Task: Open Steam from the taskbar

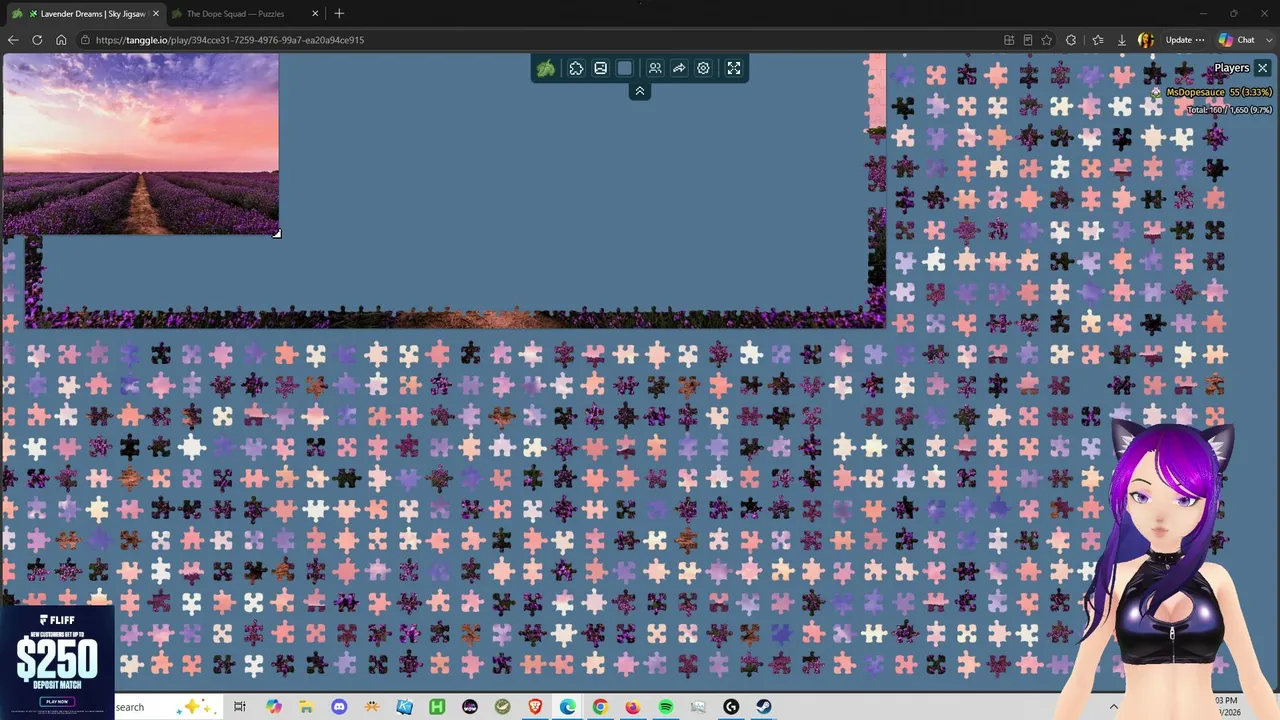Action: tap(764, 707)
